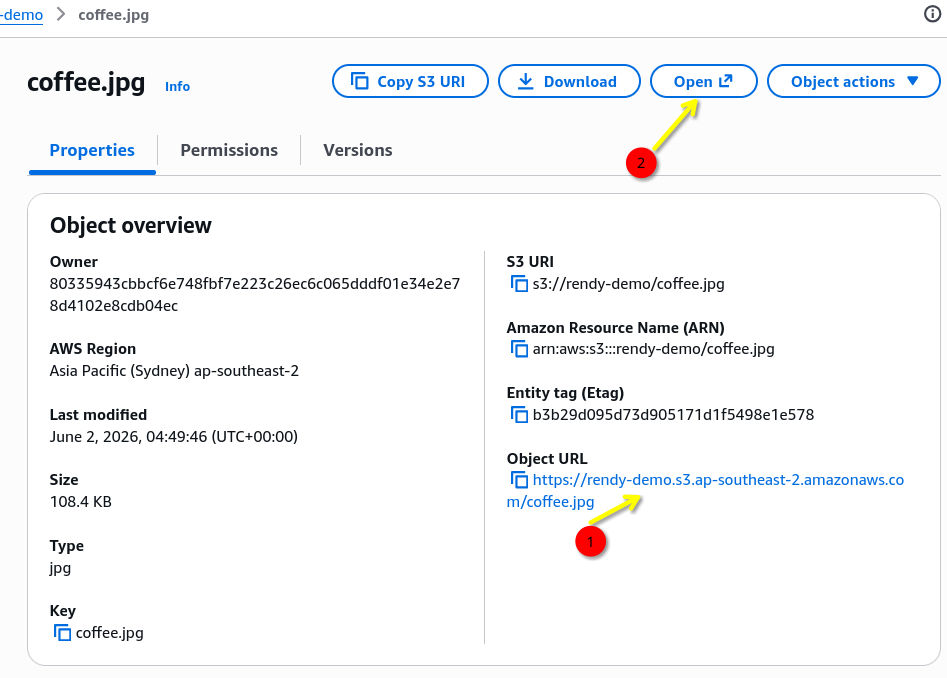Click the Object overview heading
The height and width of the screenshot is (678, 947).
pos(131,225)
